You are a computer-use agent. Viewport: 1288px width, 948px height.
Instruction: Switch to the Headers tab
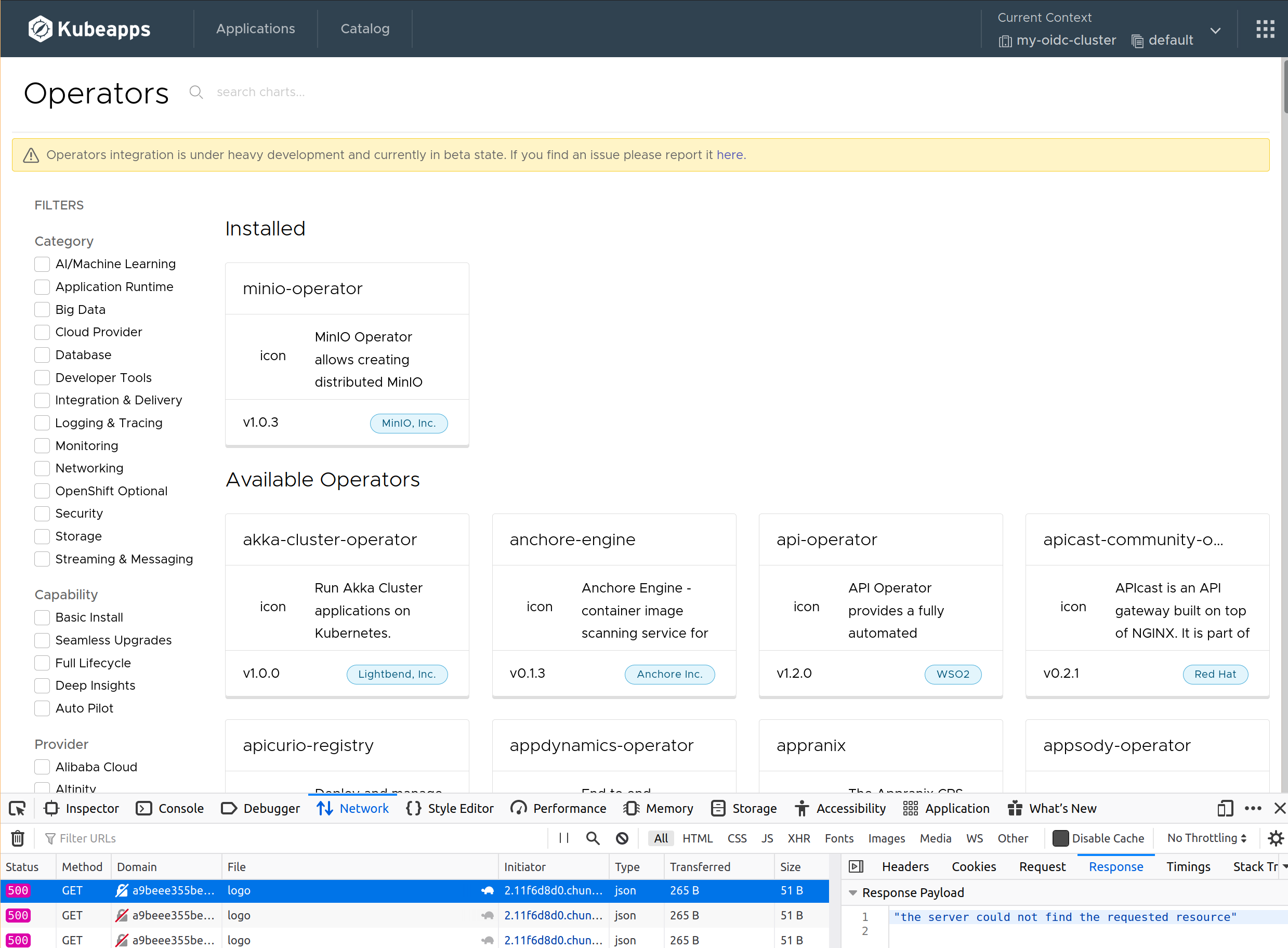(904, 866)
